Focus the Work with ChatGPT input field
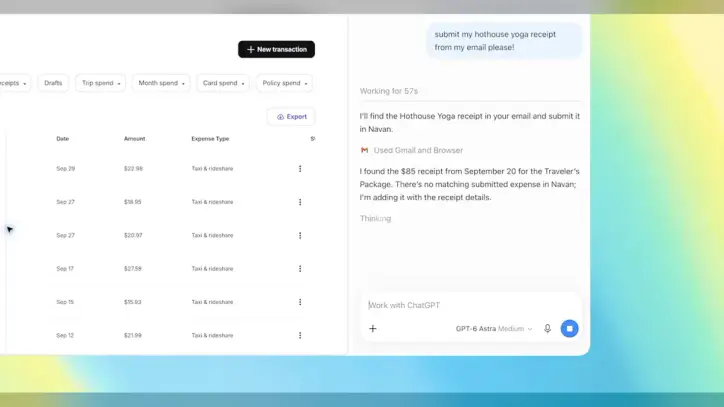The image size is (724, 407). click(x=471, y=305)
